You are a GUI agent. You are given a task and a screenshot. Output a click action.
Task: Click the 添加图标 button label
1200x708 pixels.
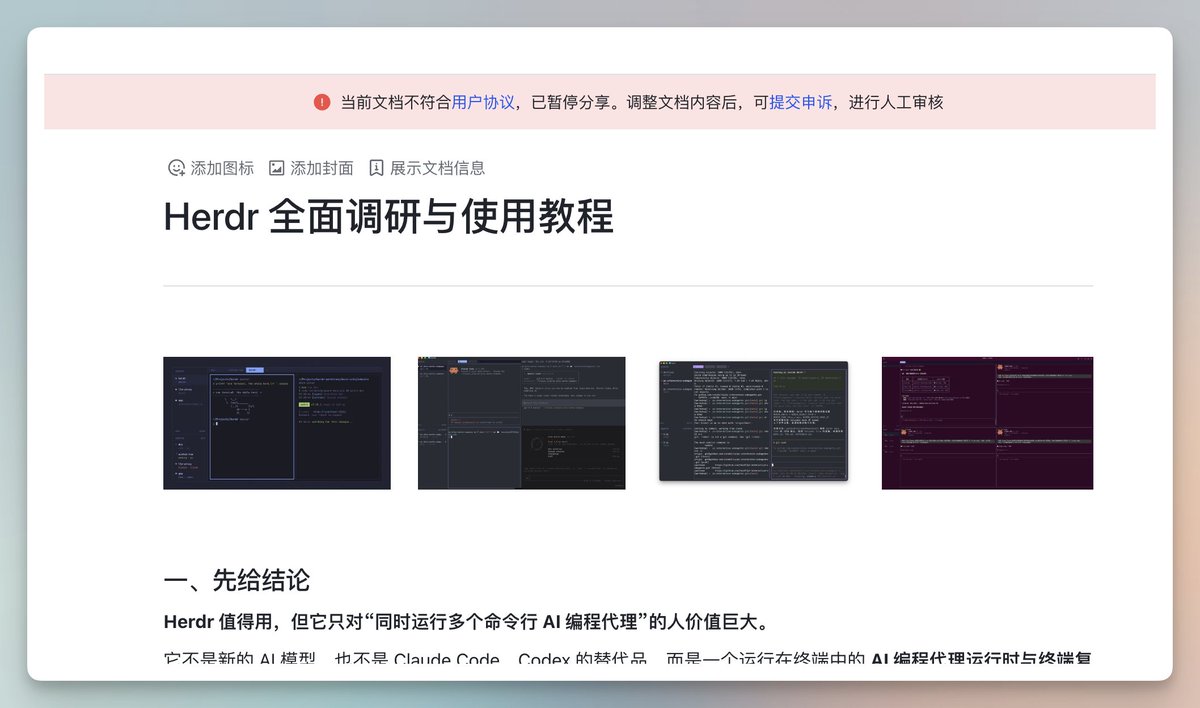[222, 168]
